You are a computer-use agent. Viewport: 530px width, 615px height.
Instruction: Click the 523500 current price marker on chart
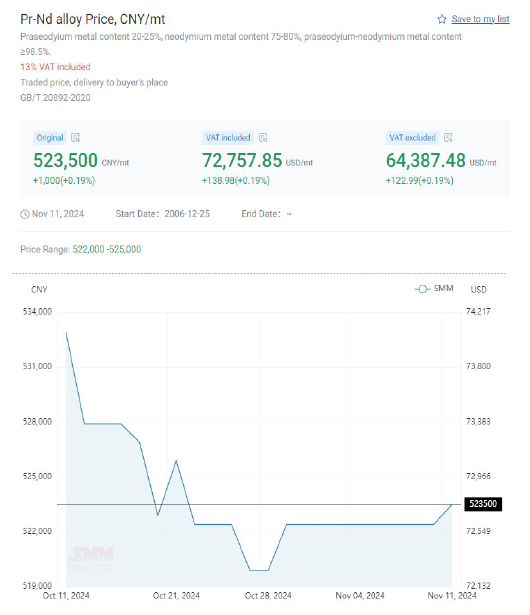[x=483, y=504]
